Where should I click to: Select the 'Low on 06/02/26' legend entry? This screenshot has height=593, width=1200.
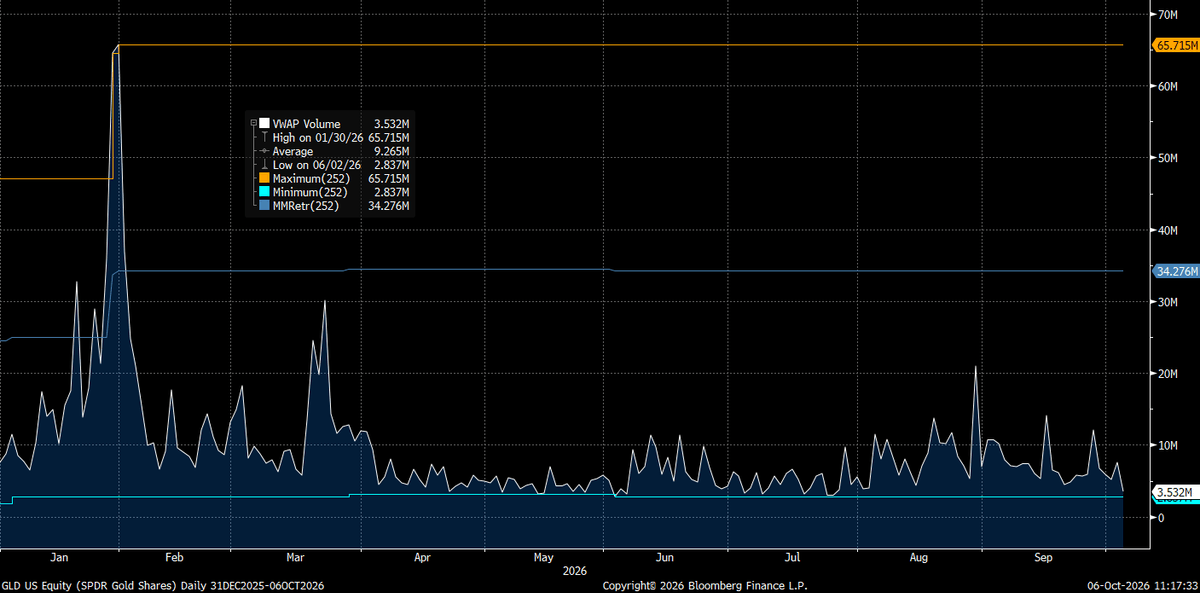point(317,164)
